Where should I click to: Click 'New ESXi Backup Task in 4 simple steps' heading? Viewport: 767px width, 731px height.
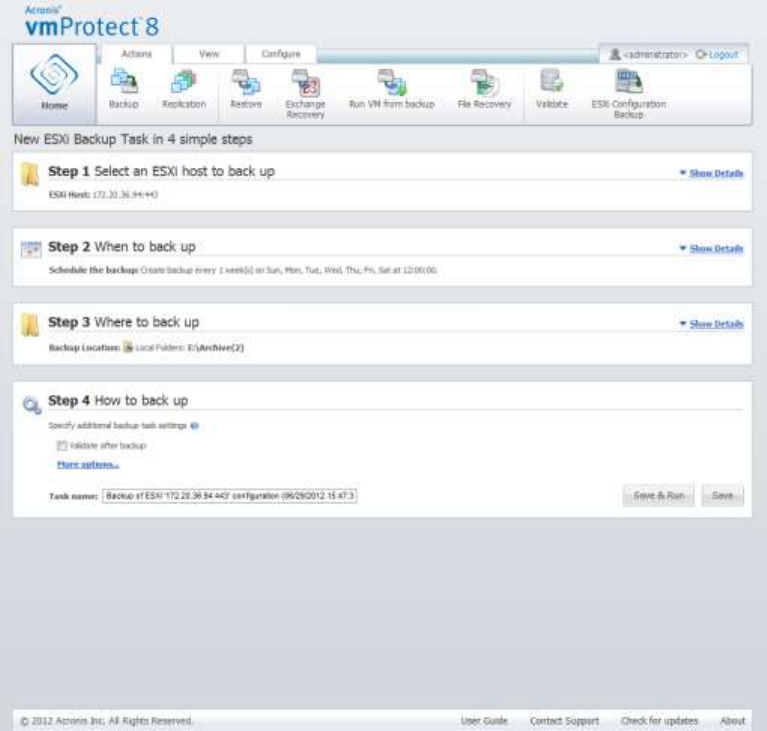[133, 139]
